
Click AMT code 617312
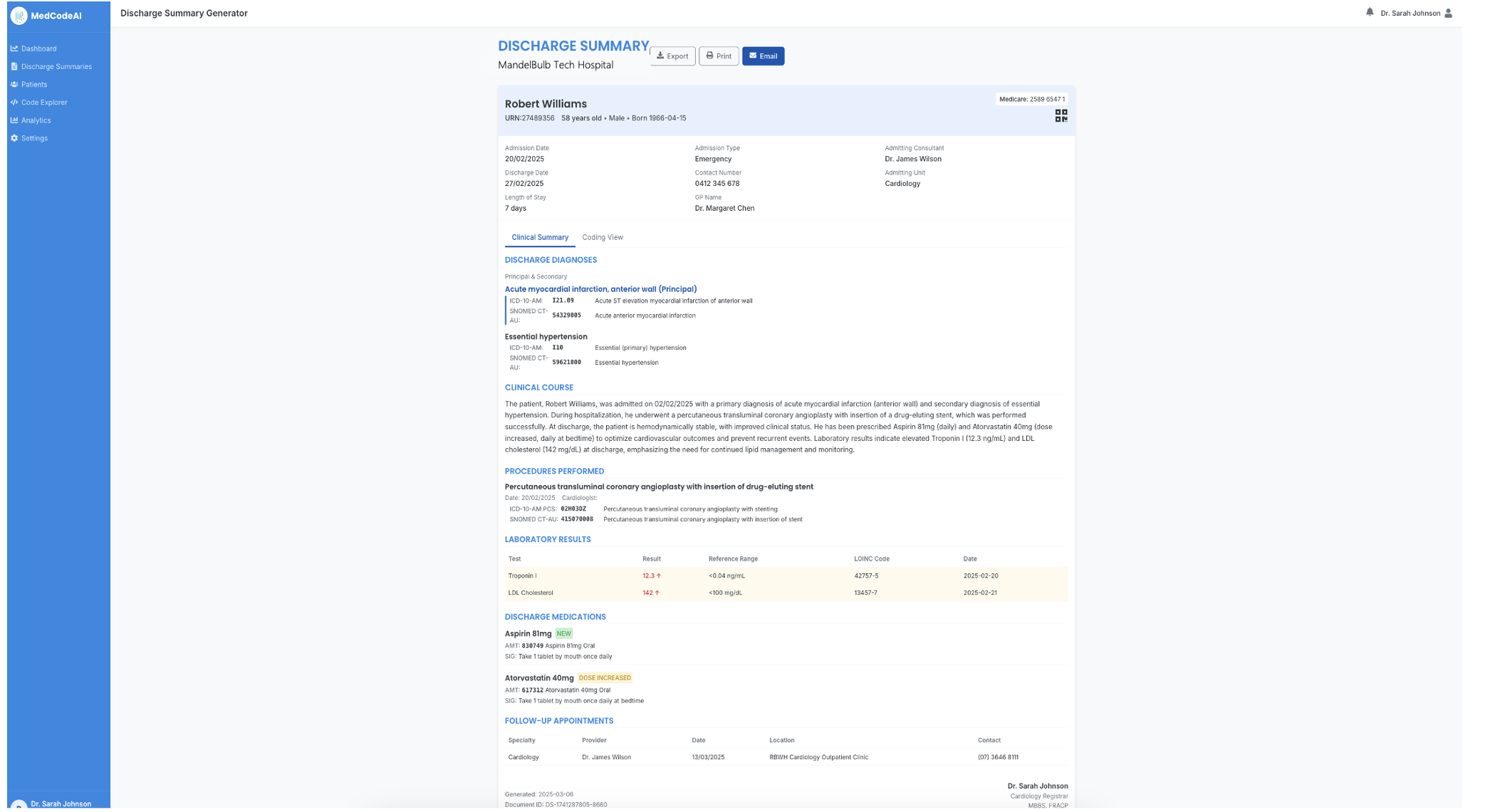click(x=532, y=690)
